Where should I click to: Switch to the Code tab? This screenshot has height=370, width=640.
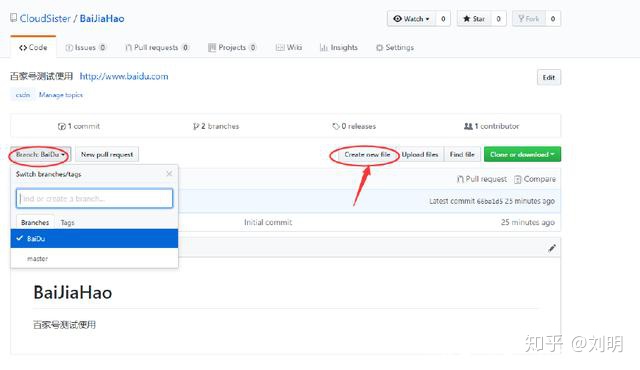pos(33,47)
